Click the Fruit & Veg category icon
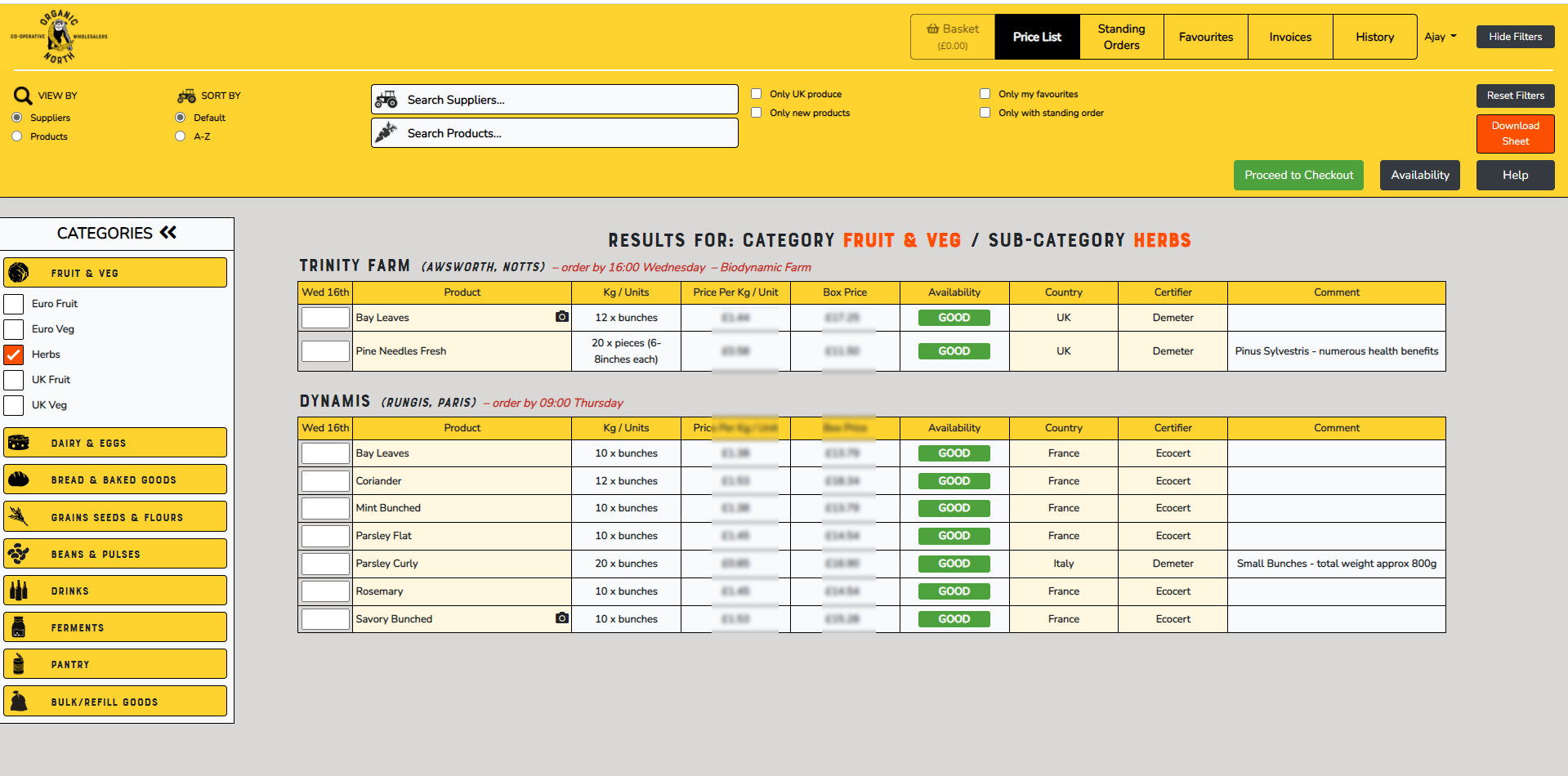The width and height of the screenshot is (1568, 776). tap(19, 273)
